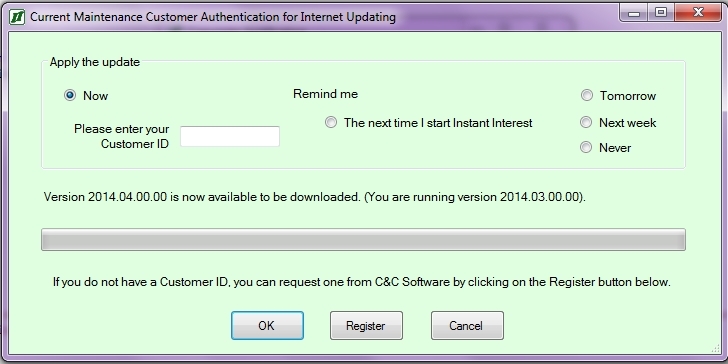The width and height of the screenshot is (728, 364).
Task: Click the download progress bar
Action: (363, 240)
